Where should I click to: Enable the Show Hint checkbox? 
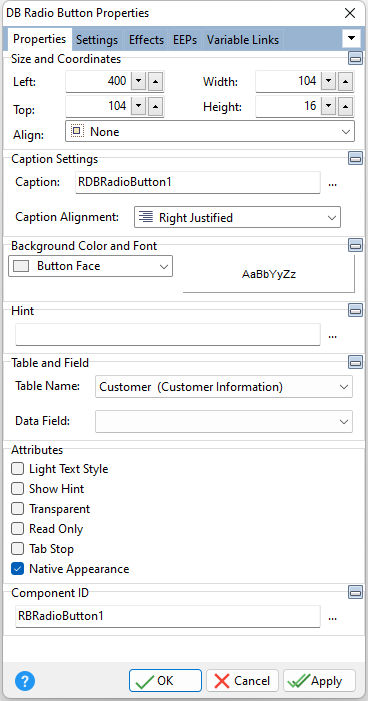[x=17, y=489]
